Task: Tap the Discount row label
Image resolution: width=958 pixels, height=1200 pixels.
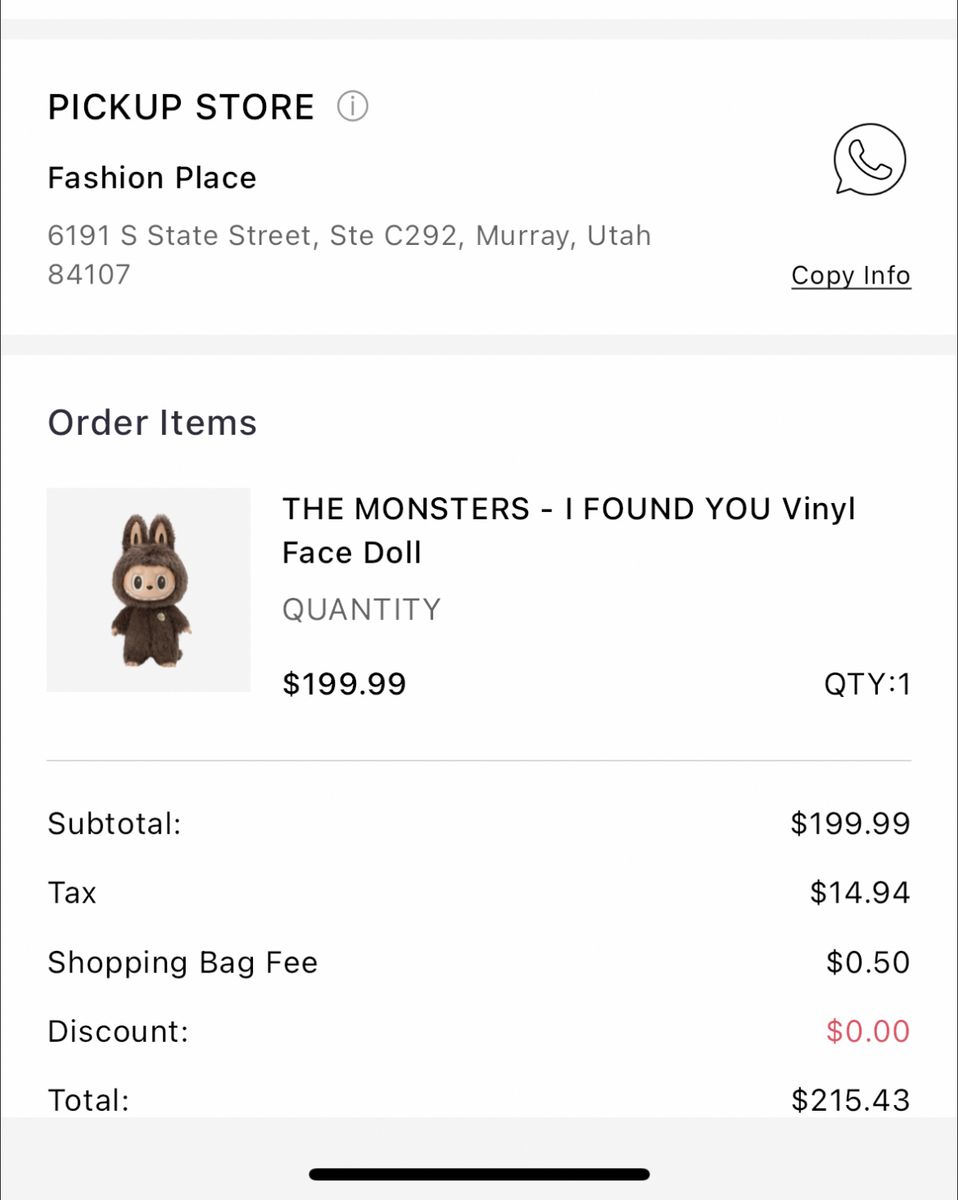Action: click(x=118, y=1031)
